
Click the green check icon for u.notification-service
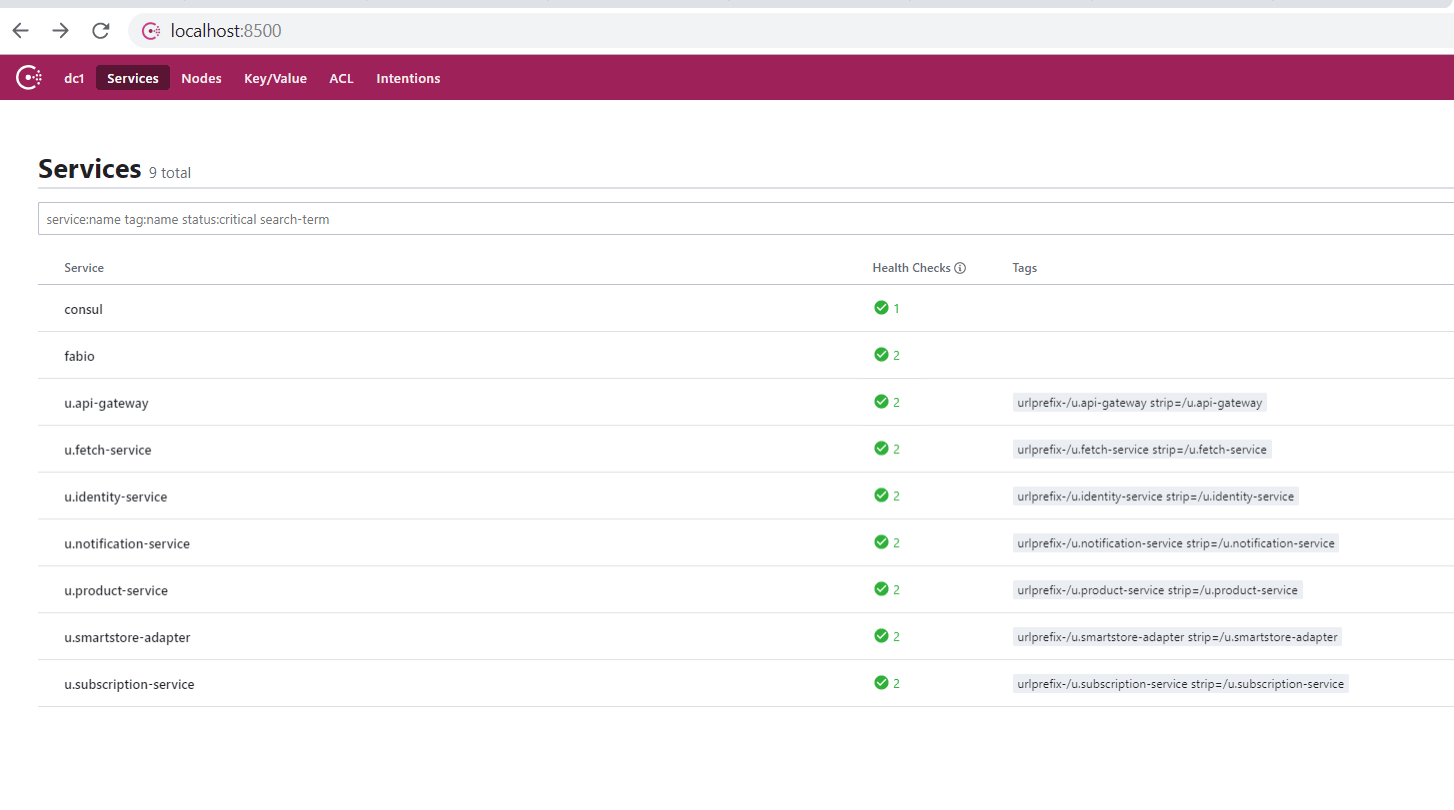(881, 542)
